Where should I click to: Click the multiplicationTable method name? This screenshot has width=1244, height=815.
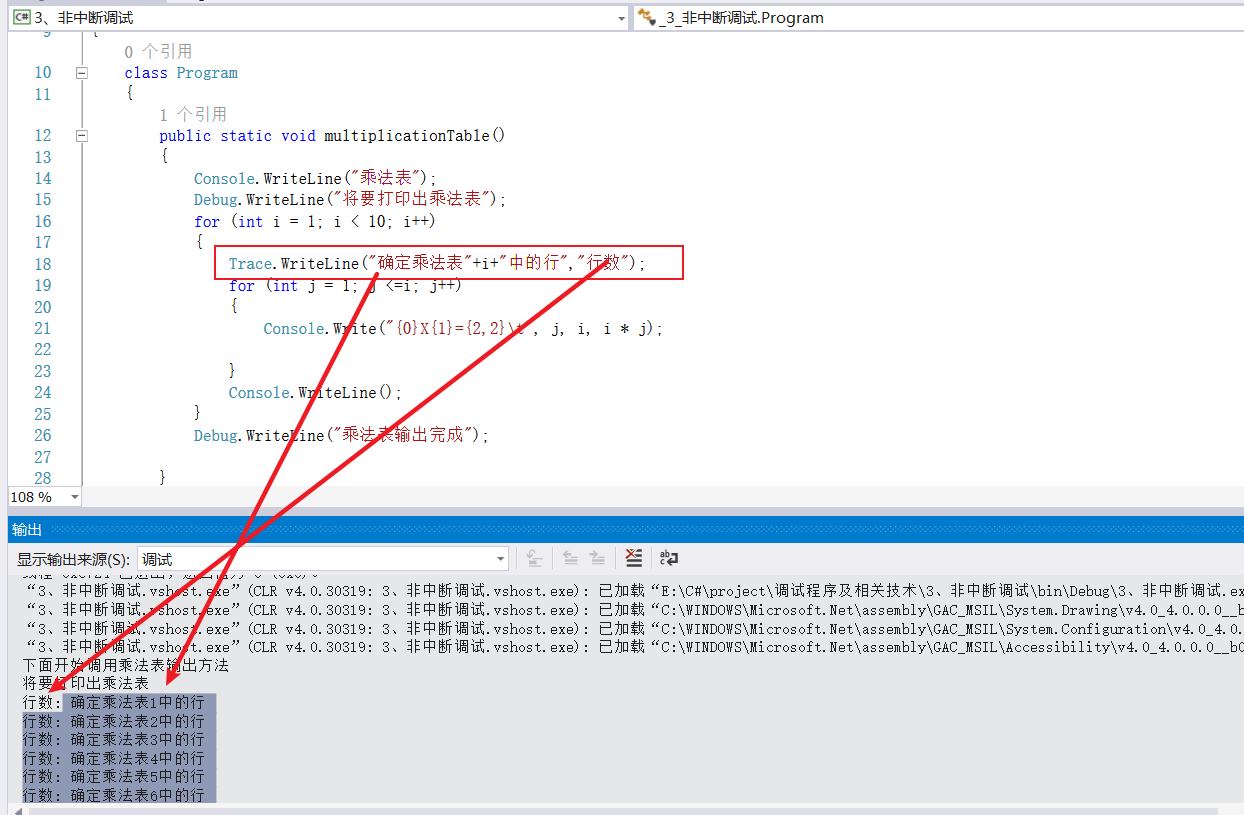point(407,136)
